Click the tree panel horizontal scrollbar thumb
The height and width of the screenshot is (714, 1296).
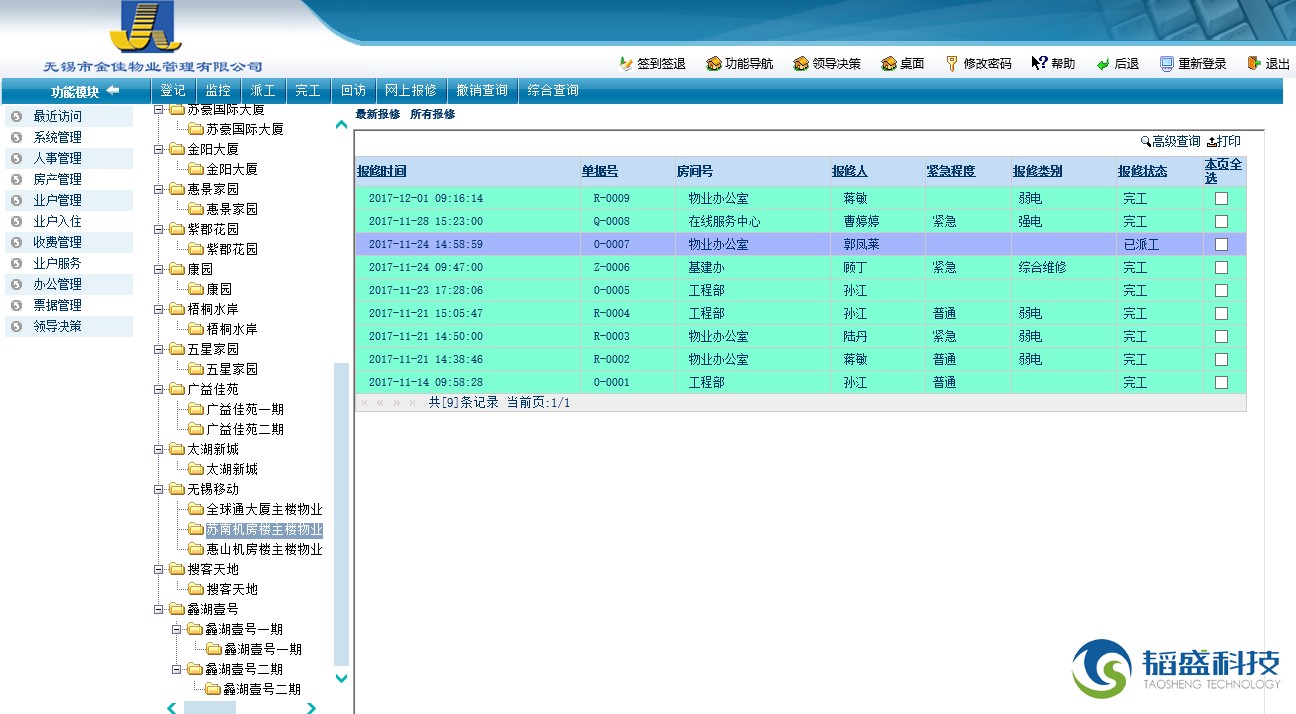210,707
